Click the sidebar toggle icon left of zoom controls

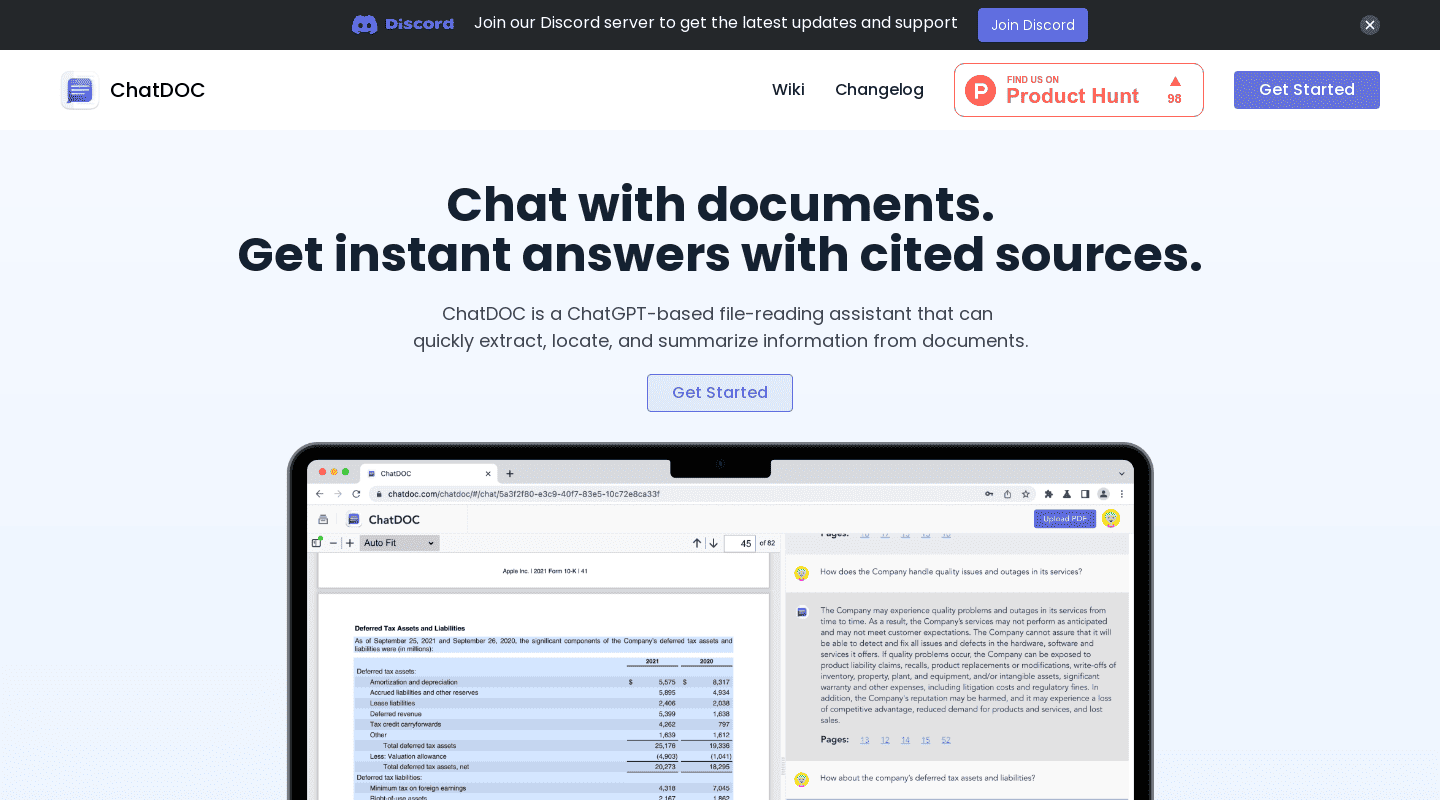pos(317,542)
